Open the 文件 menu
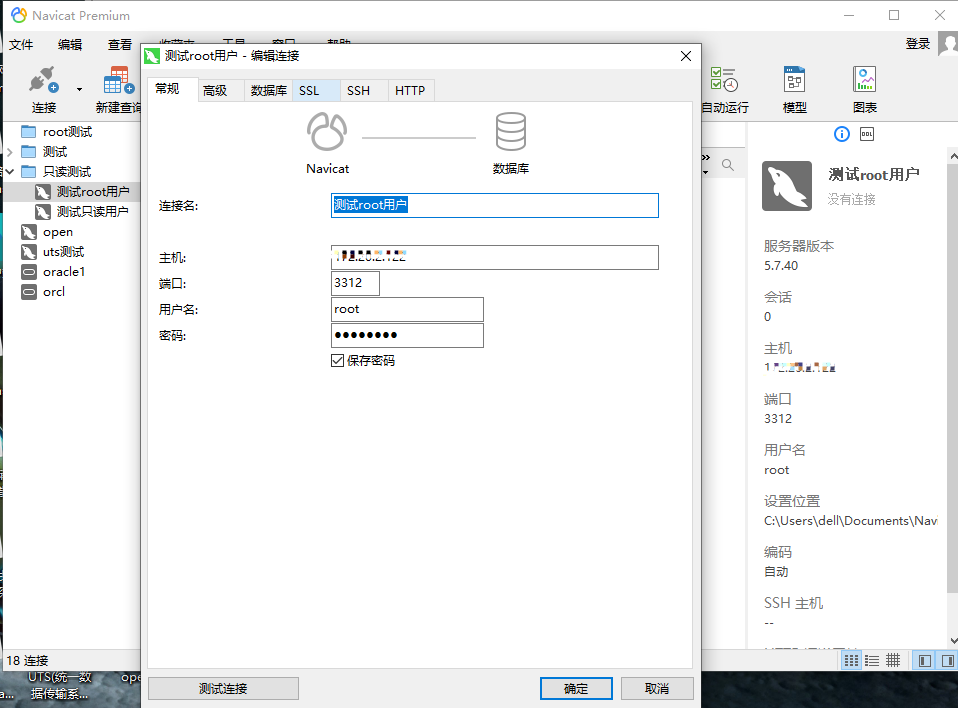The height and width of the screenshot is (708, 958). click(21, 45)
